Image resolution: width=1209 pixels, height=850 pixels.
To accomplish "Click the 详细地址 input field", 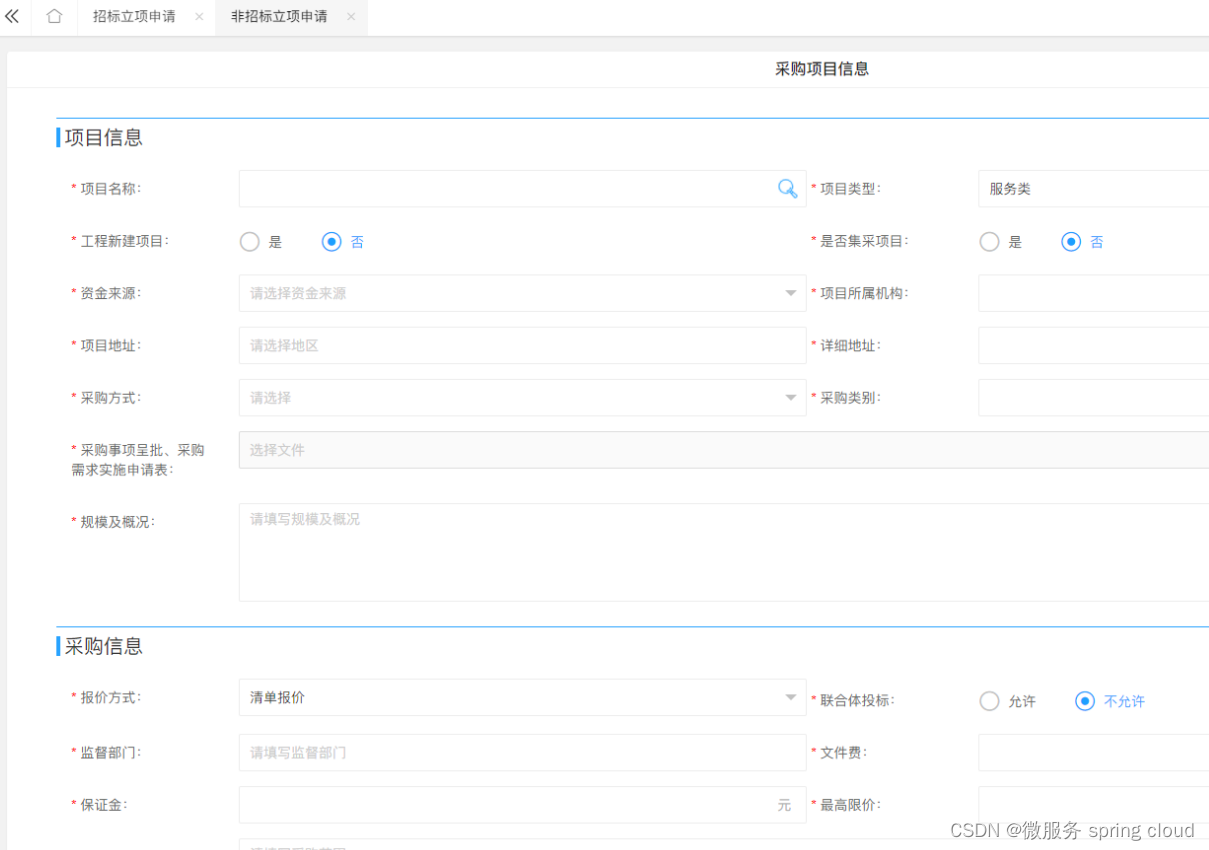I will pos(1093,345).
